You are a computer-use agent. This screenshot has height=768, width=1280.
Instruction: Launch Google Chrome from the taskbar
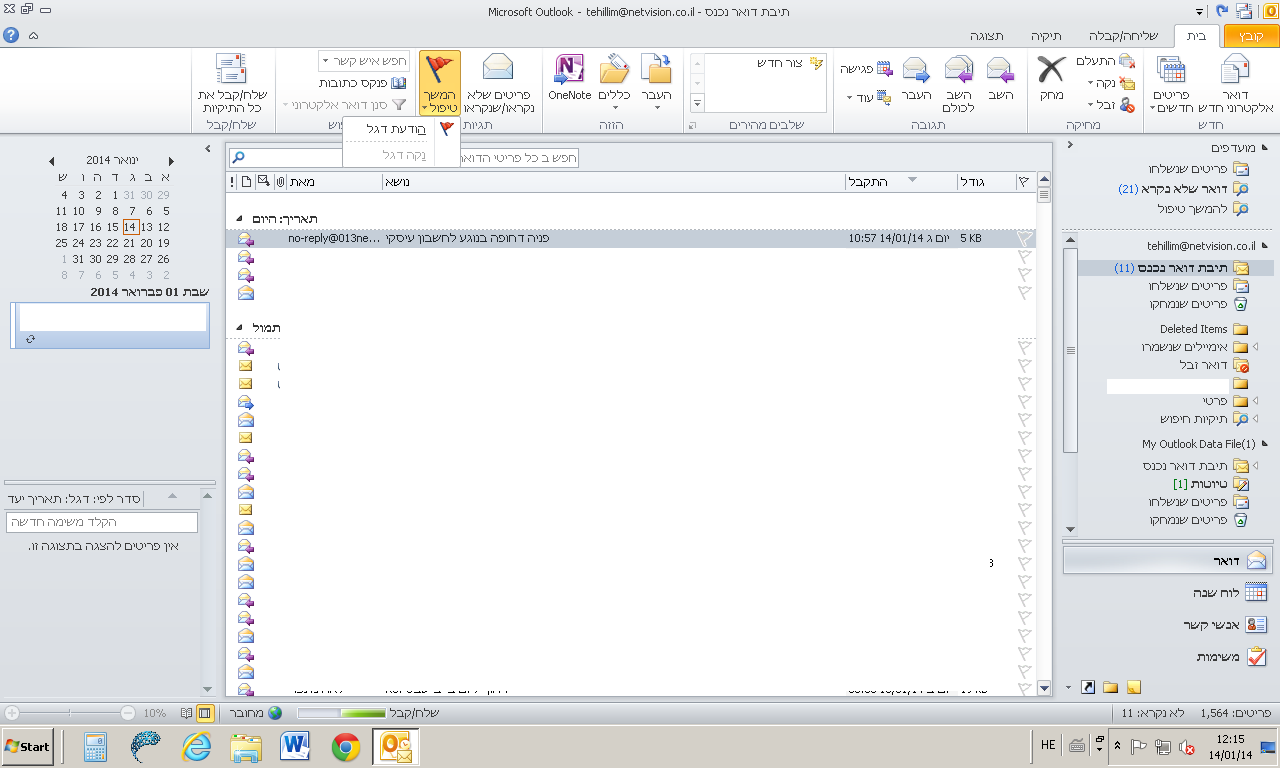pos(346,747)
